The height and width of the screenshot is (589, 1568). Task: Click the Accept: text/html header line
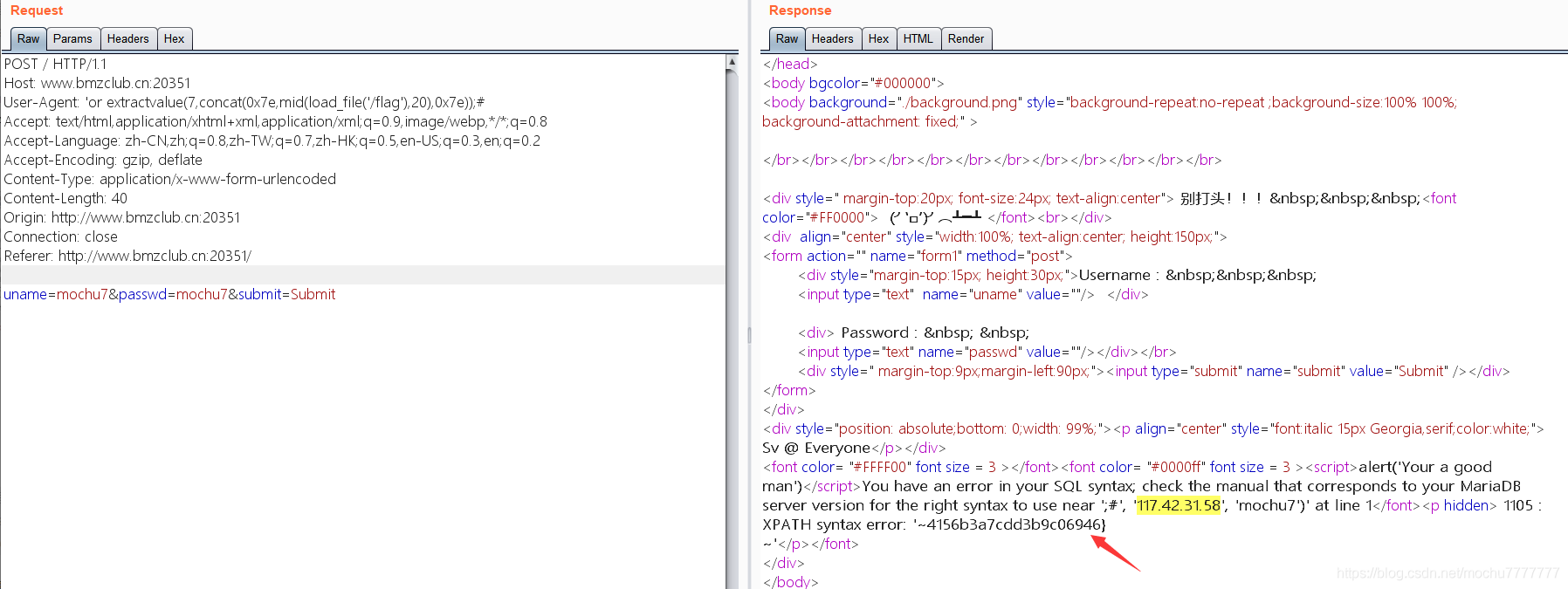click(x=276, y=121)
